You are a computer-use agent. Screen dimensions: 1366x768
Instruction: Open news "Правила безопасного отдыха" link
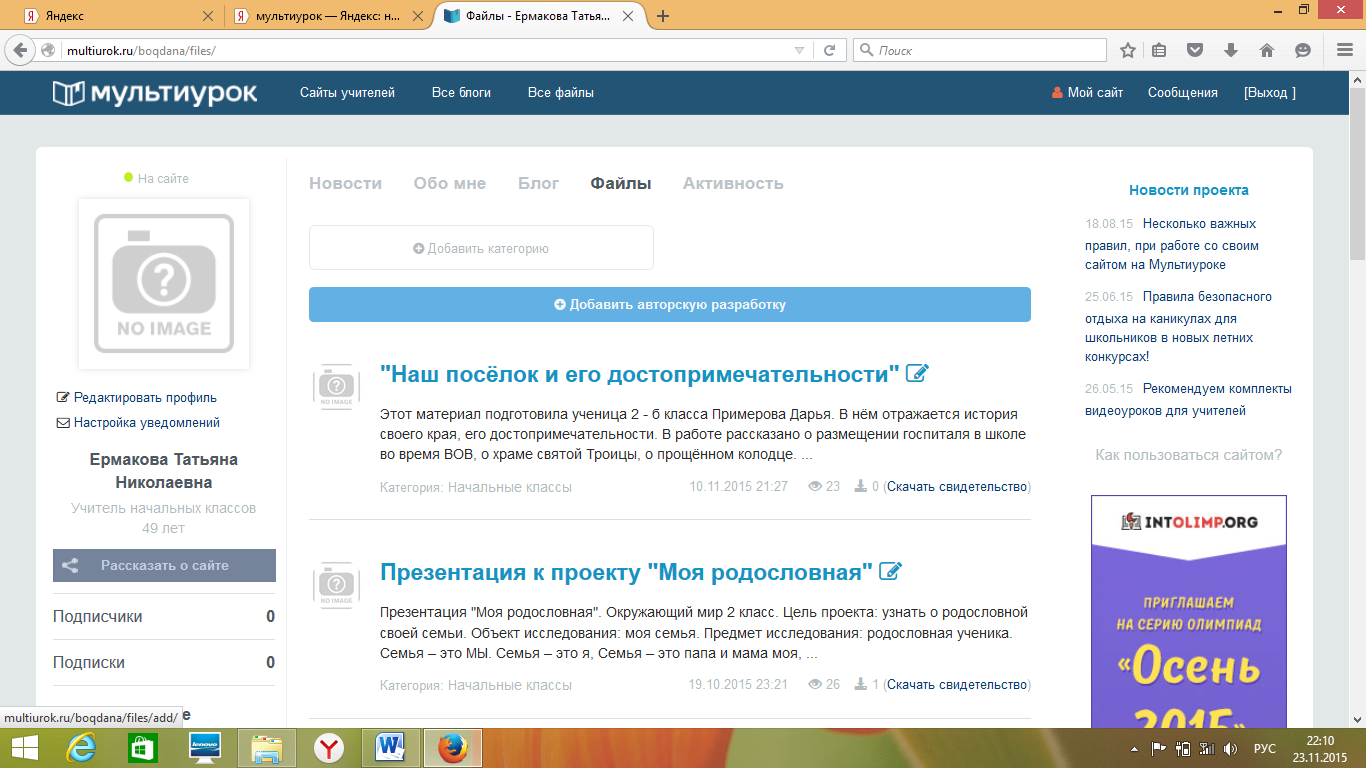pos(1178,327)
